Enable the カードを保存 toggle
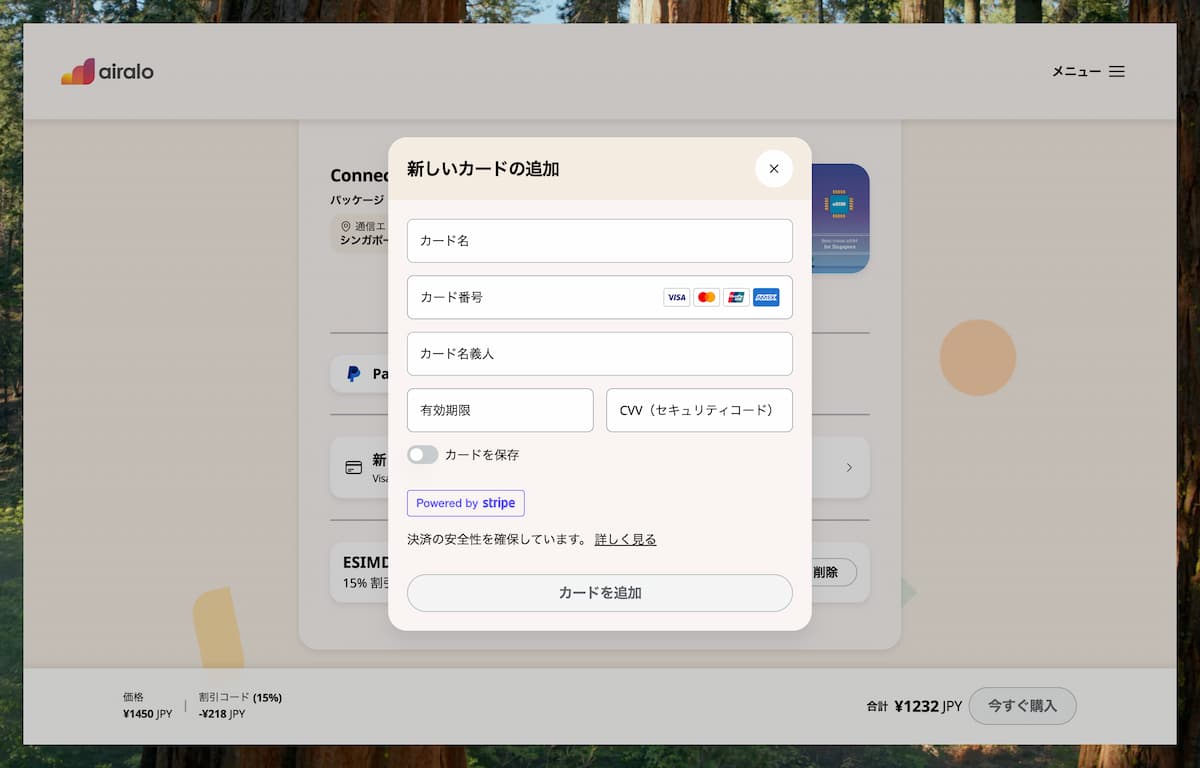Screen dimensions: 1200x768 [423, 455]
